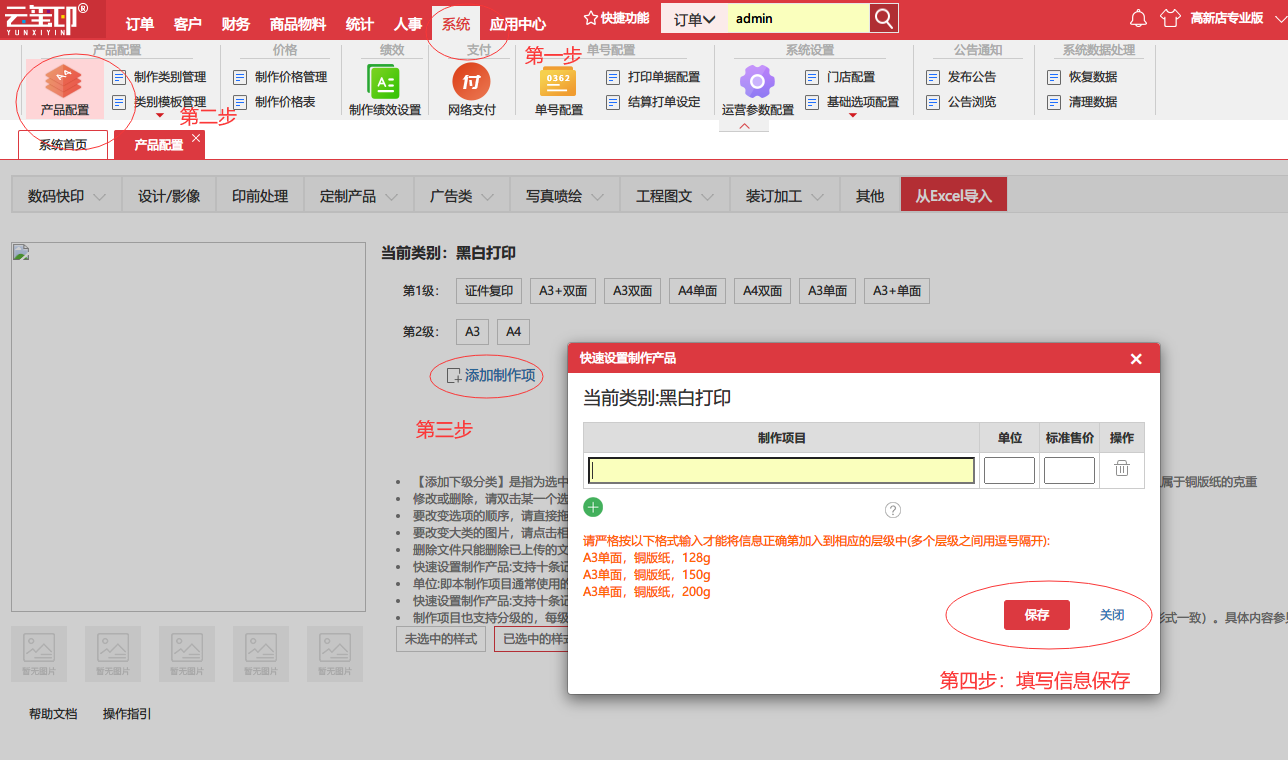Image resolution: width=1288 pixels, height=760 pixels.
Task: Open the 财务 top menu
Action: point(236,24)
